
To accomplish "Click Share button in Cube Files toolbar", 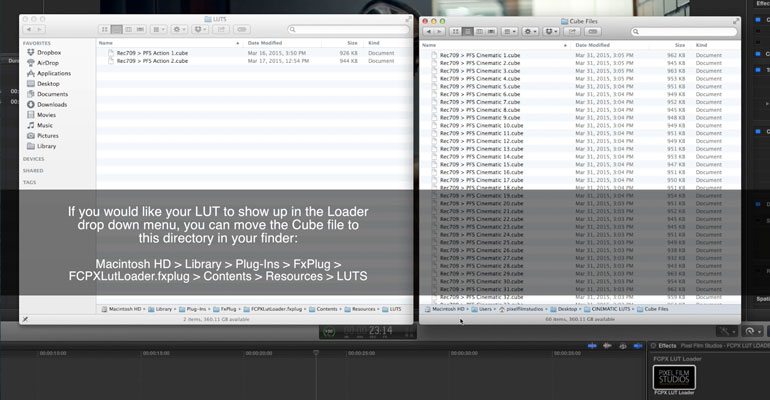I will click(x=572, y=31).
